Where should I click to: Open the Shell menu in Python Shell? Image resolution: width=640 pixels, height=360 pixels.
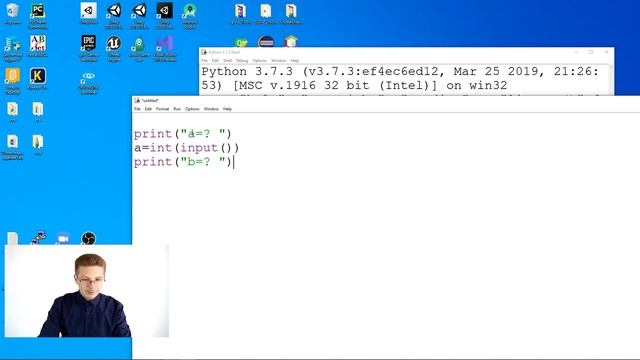tap(227, 60)
